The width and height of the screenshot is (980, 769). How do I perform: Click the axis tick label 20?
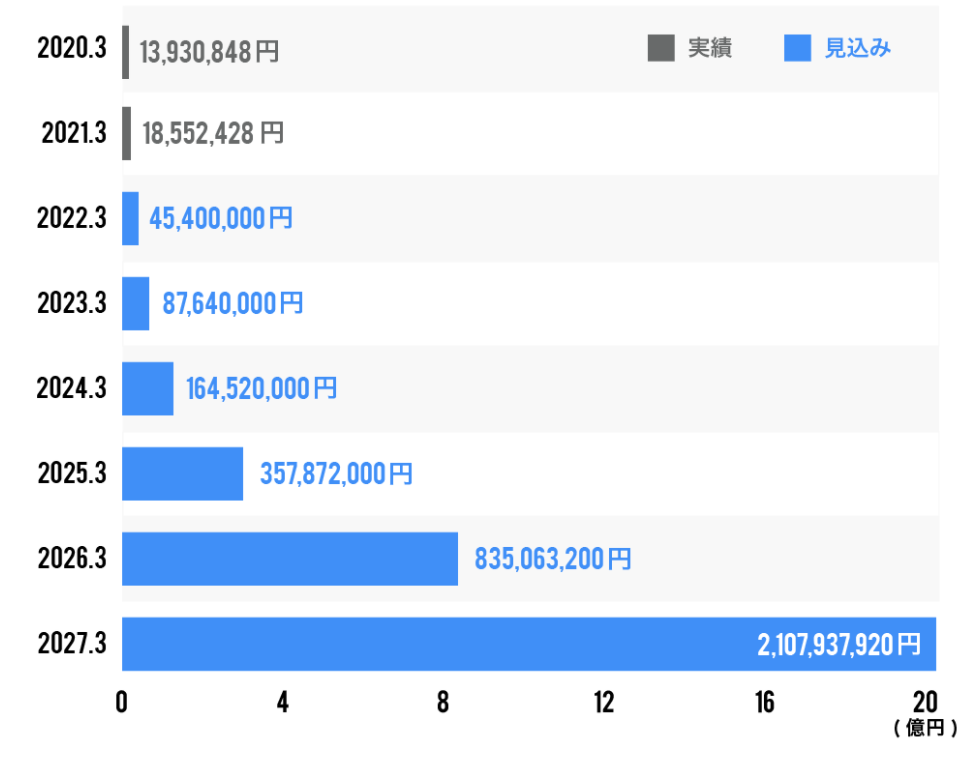[926, 703]
